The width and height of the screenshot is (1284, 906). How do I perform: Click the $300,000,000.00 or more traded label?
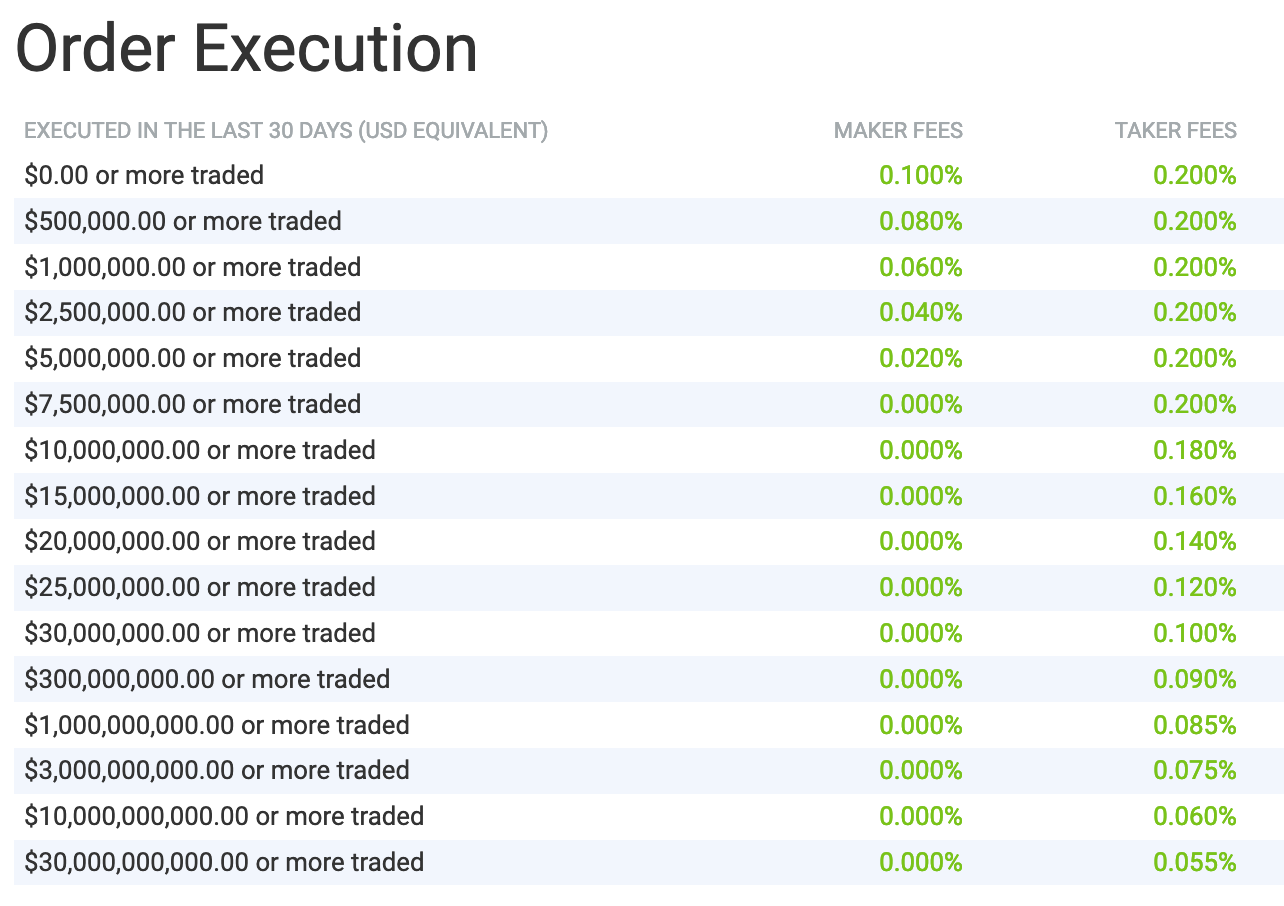tap(207, 680)
